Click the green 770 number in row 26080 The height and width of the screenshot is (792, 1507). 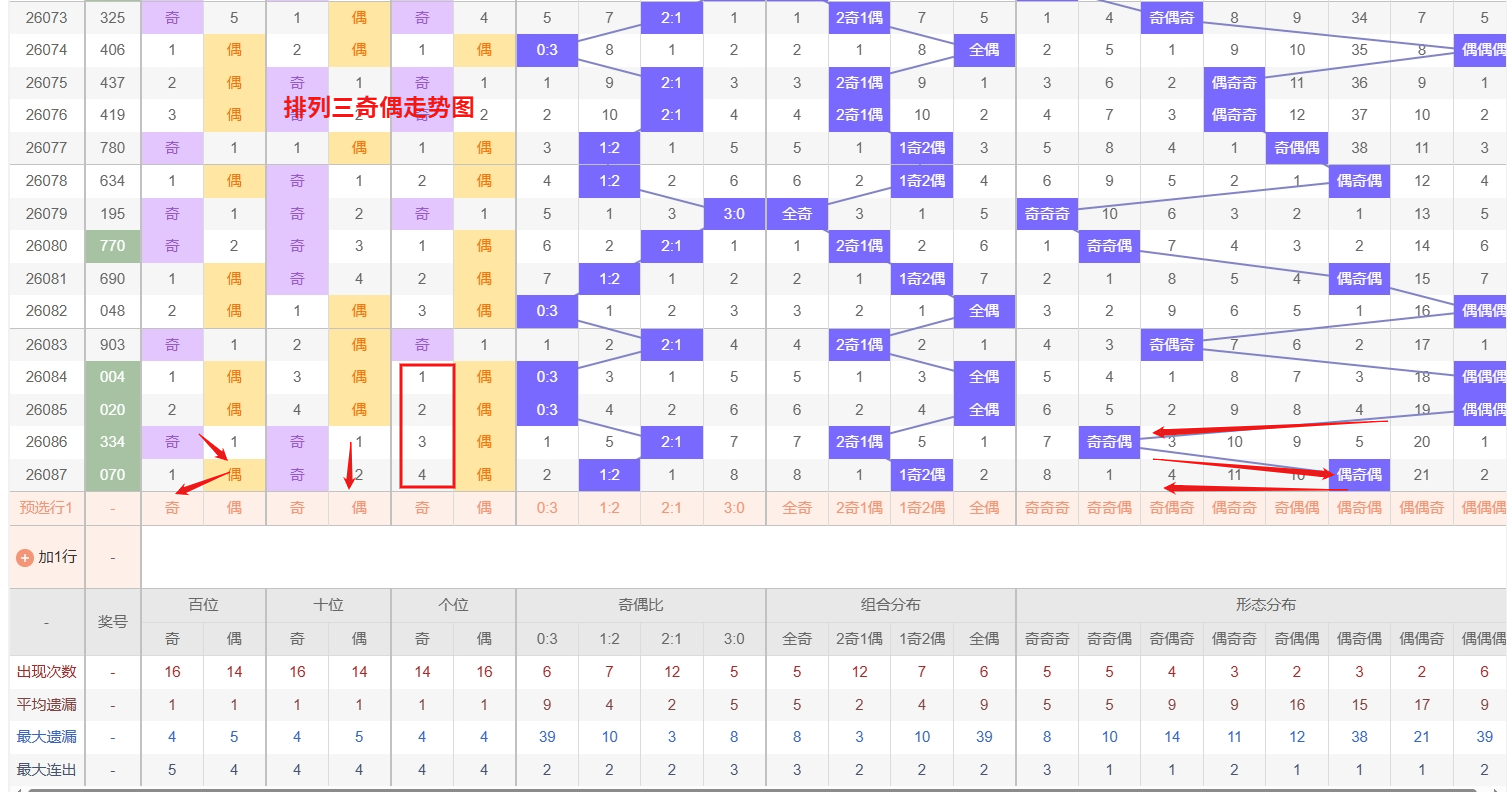click(x=113, y=246)
